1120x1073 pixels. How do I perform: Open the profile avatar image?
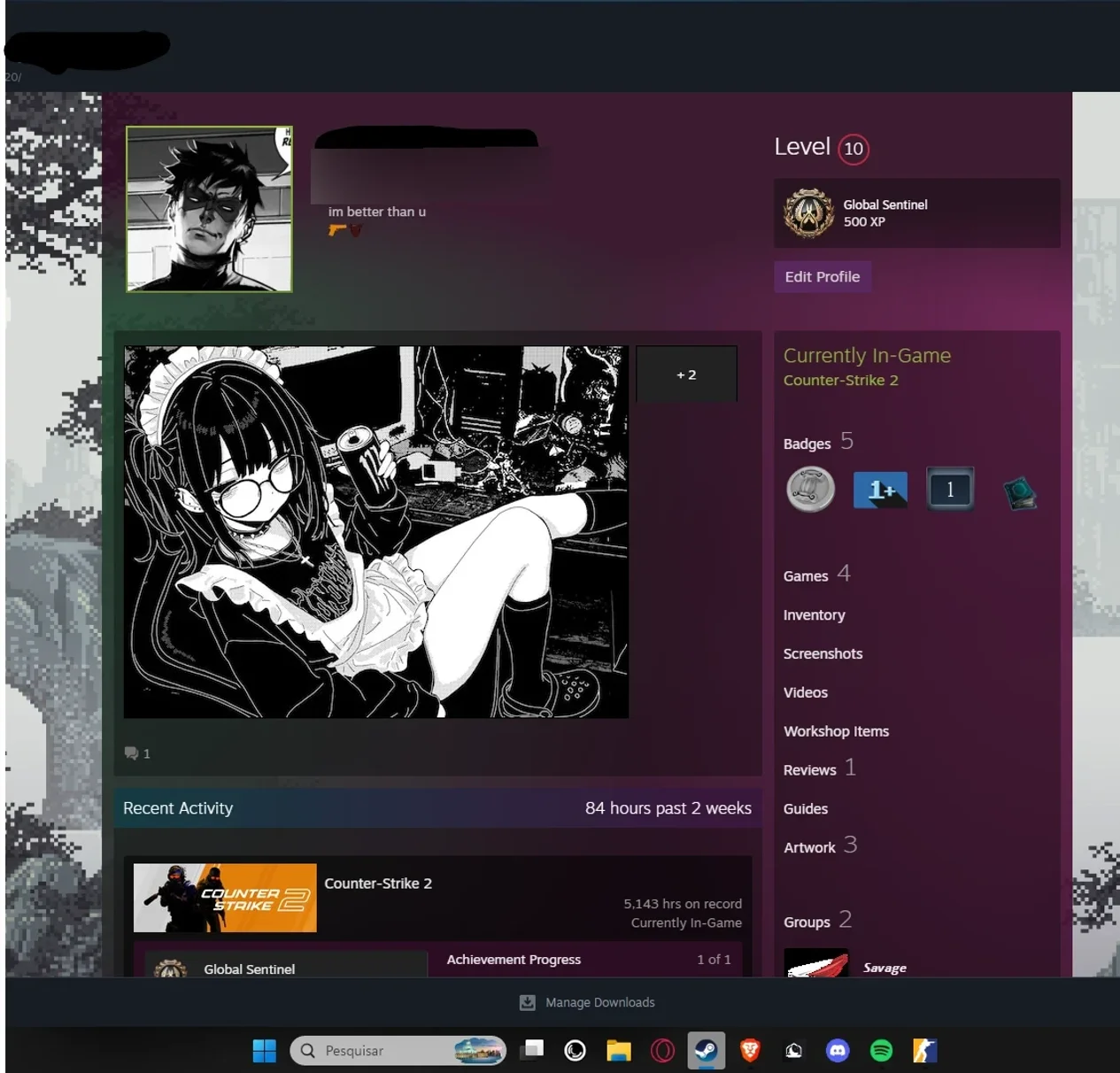pos(209,209)
